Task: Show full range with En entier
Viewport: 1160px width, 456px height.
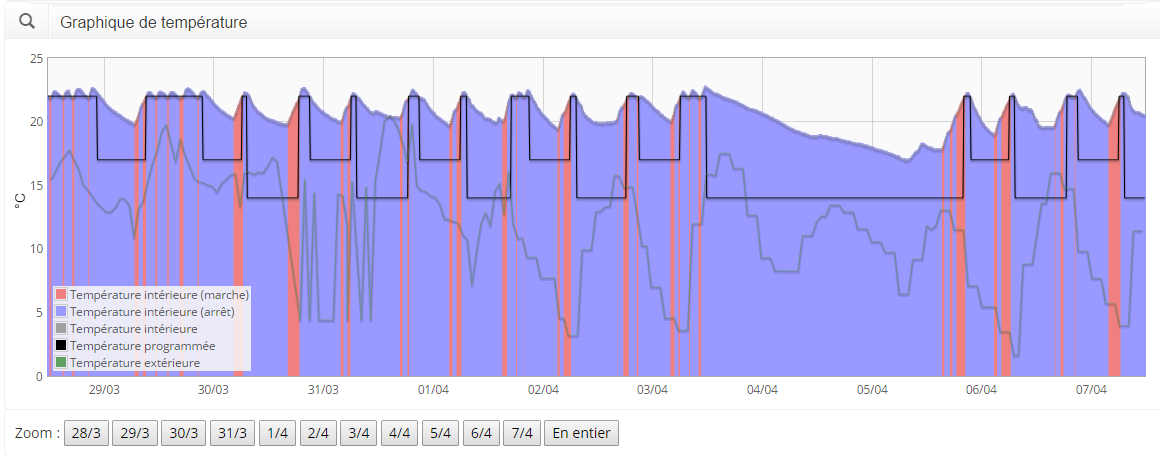Action: 581,433
